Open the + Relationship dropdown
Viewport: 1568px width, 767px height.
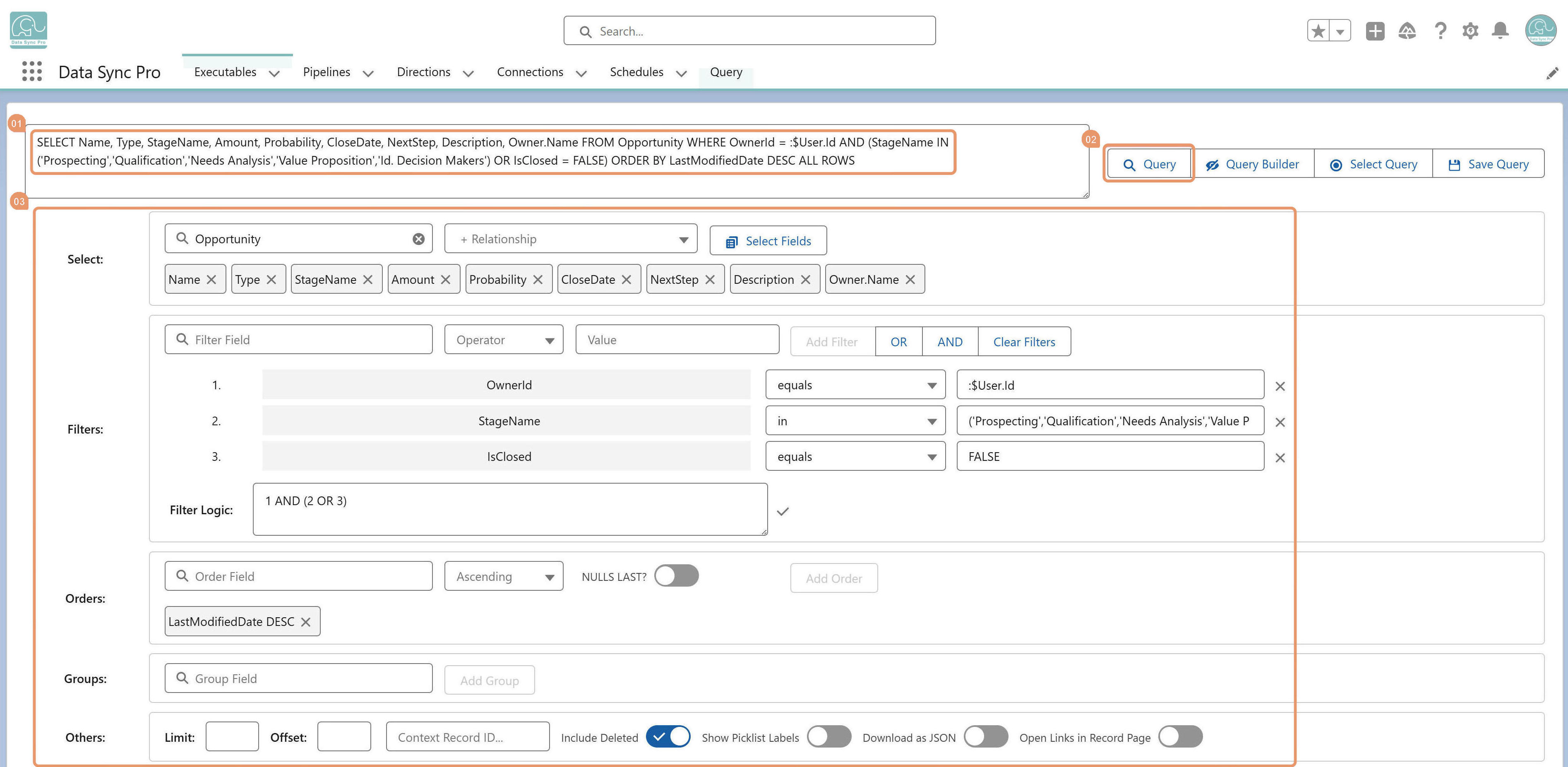pyautogui.click(x=570, y=239)
